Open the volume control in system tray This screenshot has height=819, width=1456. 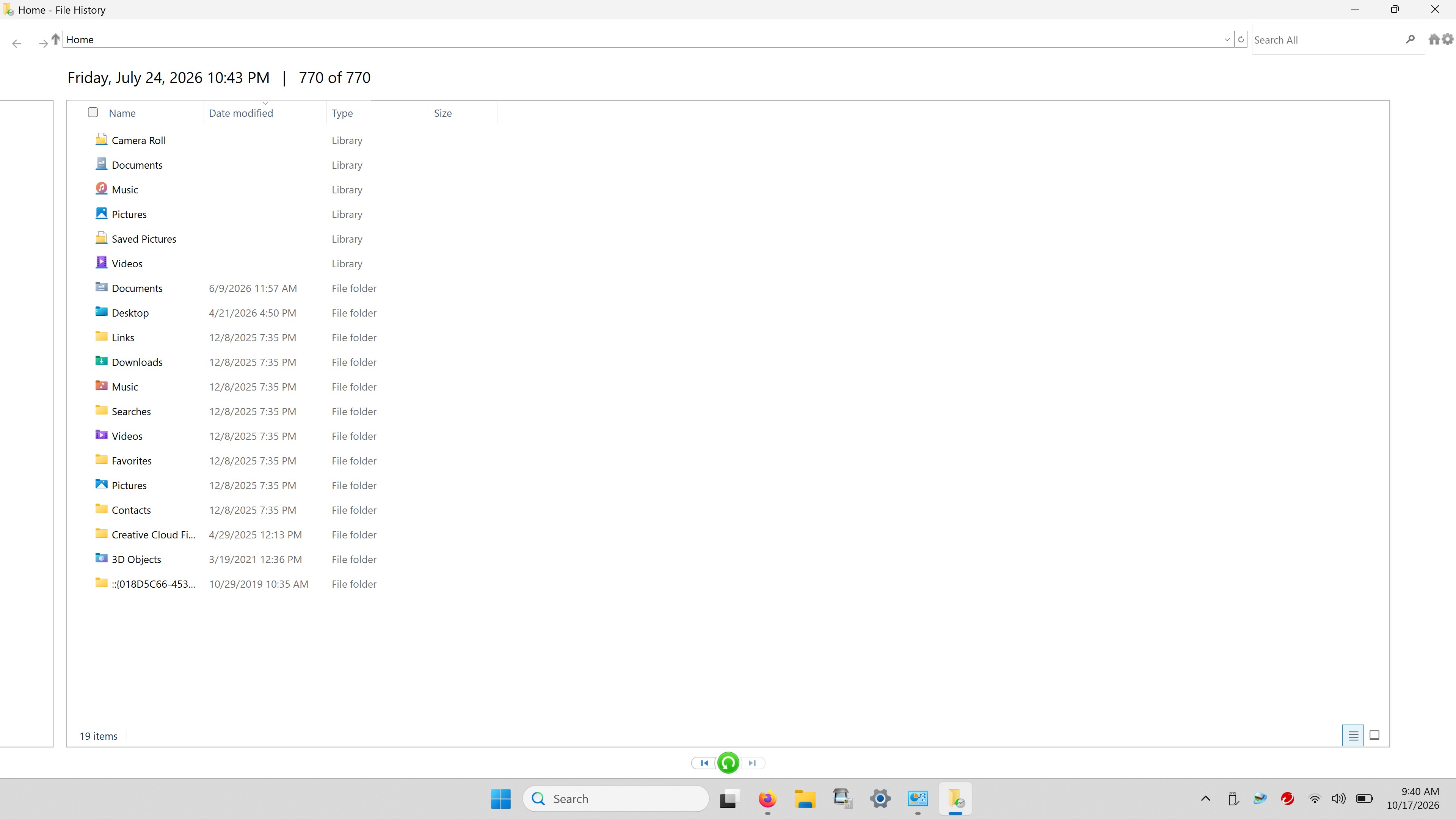point(1338,799)
